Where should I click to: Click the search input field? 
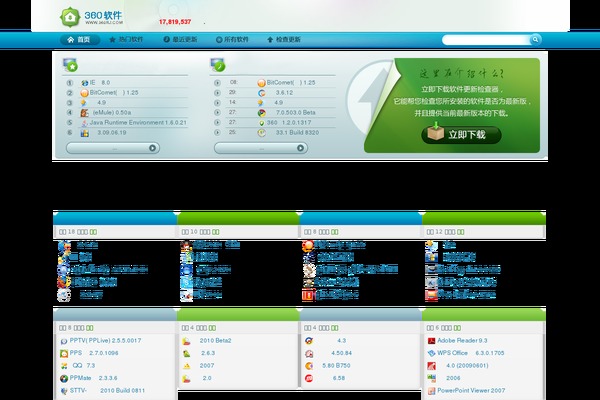point(486,40)
